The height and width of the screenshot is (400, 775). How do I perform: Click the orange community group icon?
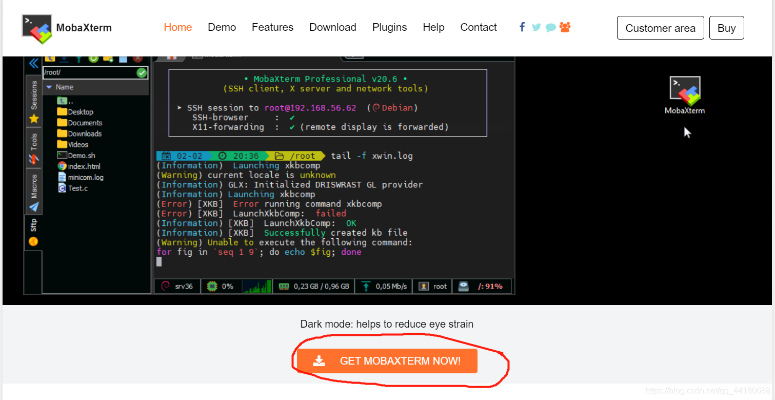tap(565, 28)
